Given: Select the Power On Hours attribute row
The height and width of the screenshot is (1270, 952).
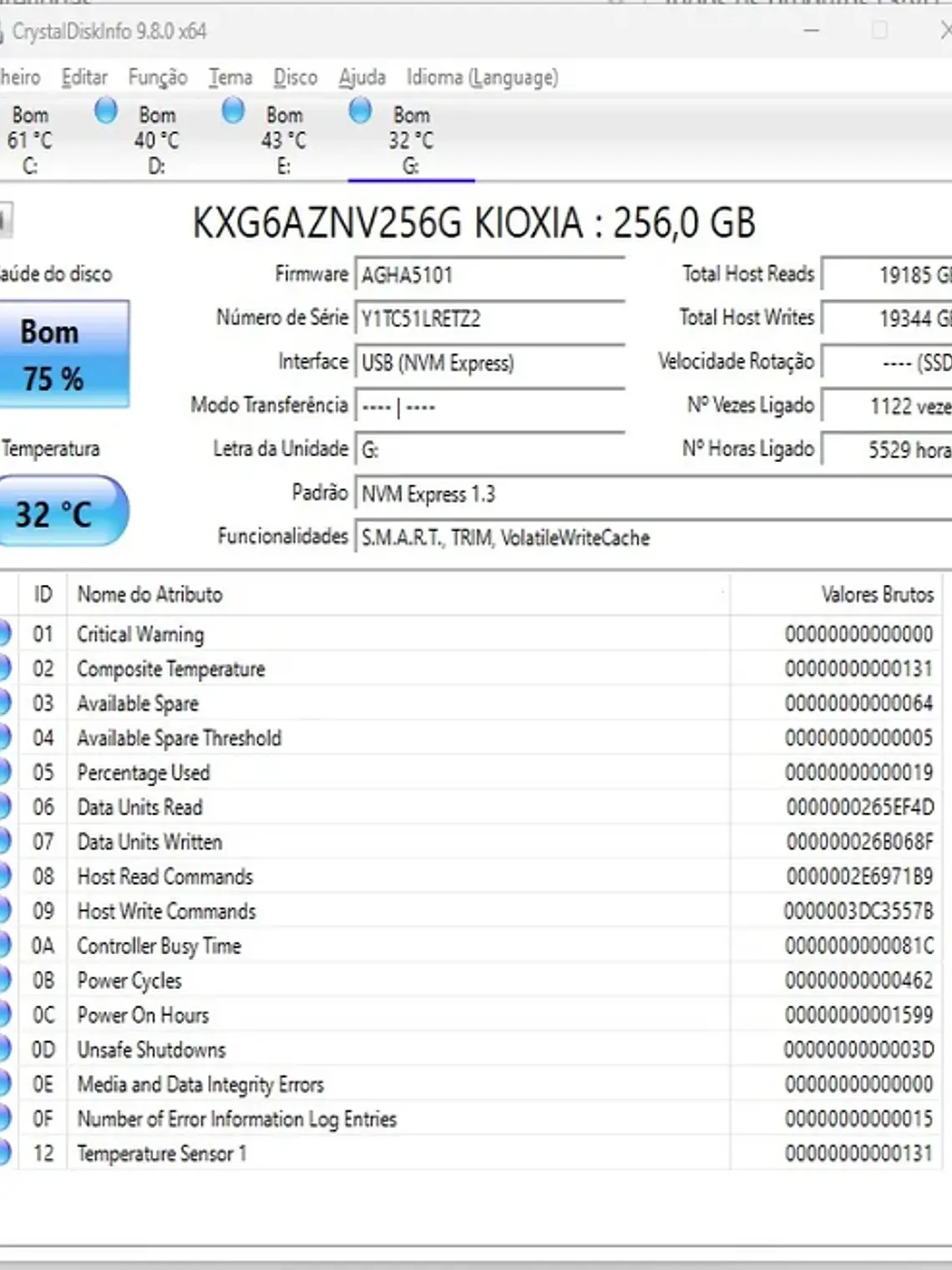Looking at the screenshot, I should point(472,1015).
